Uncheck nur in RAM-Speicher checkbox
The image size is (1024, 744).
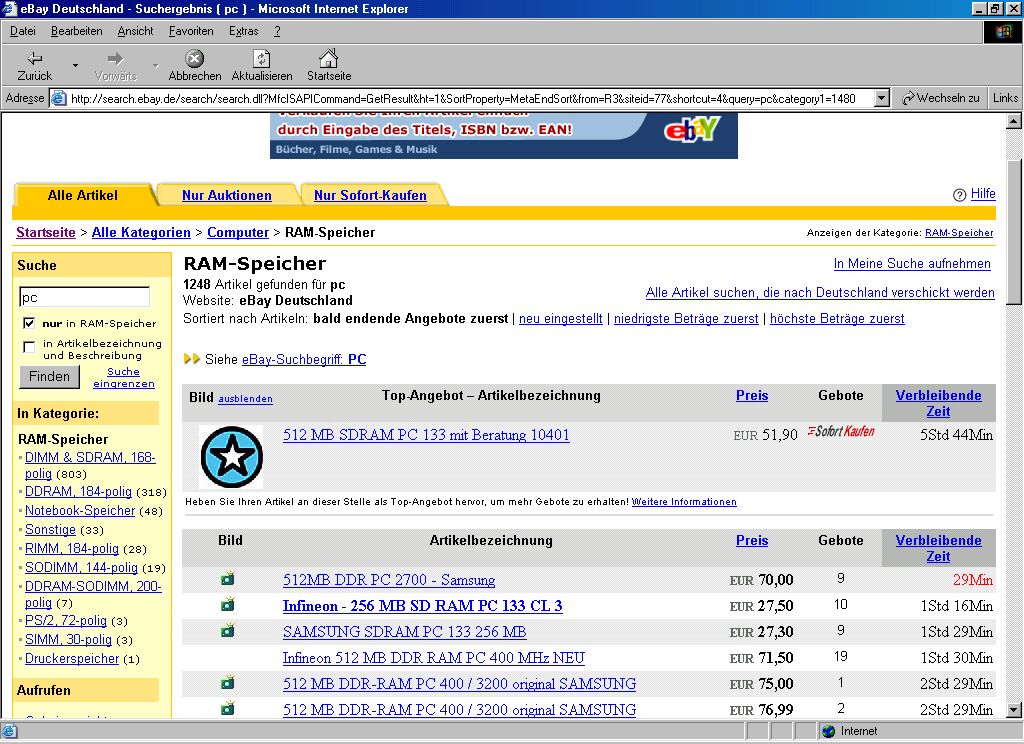[29, 323]
